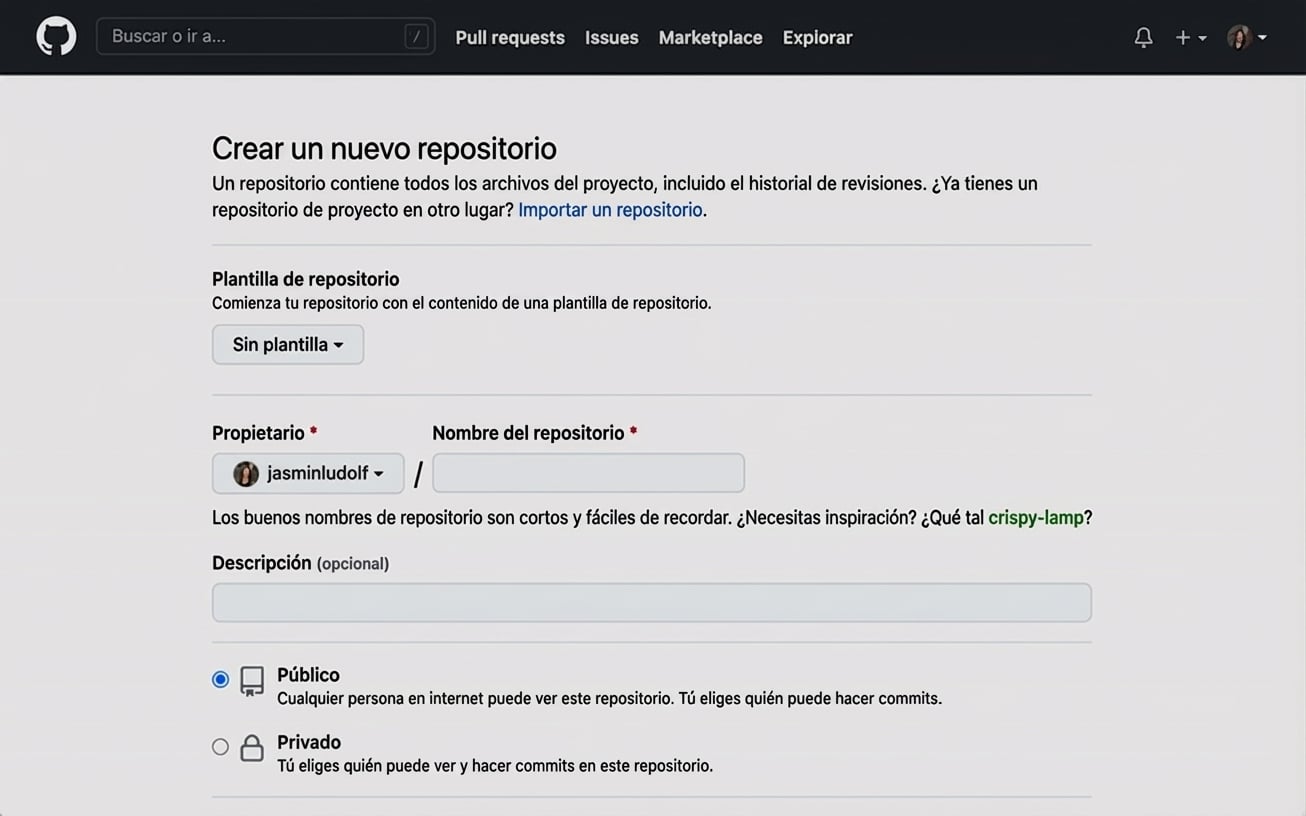Click the public repository book icon
The height and width of the screenshot is (816, 1306).
(252, 681)
